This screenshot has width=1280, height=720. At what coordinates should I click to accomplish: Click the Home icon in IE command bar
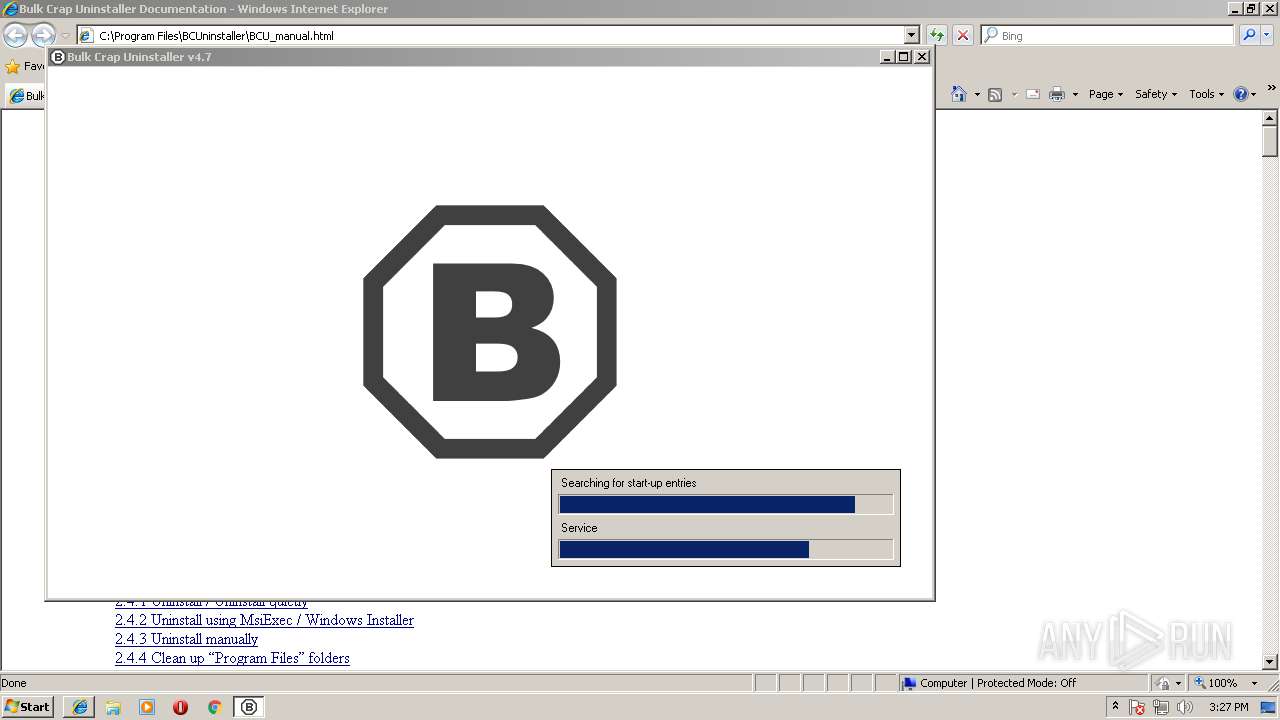[x=959, y=94]
